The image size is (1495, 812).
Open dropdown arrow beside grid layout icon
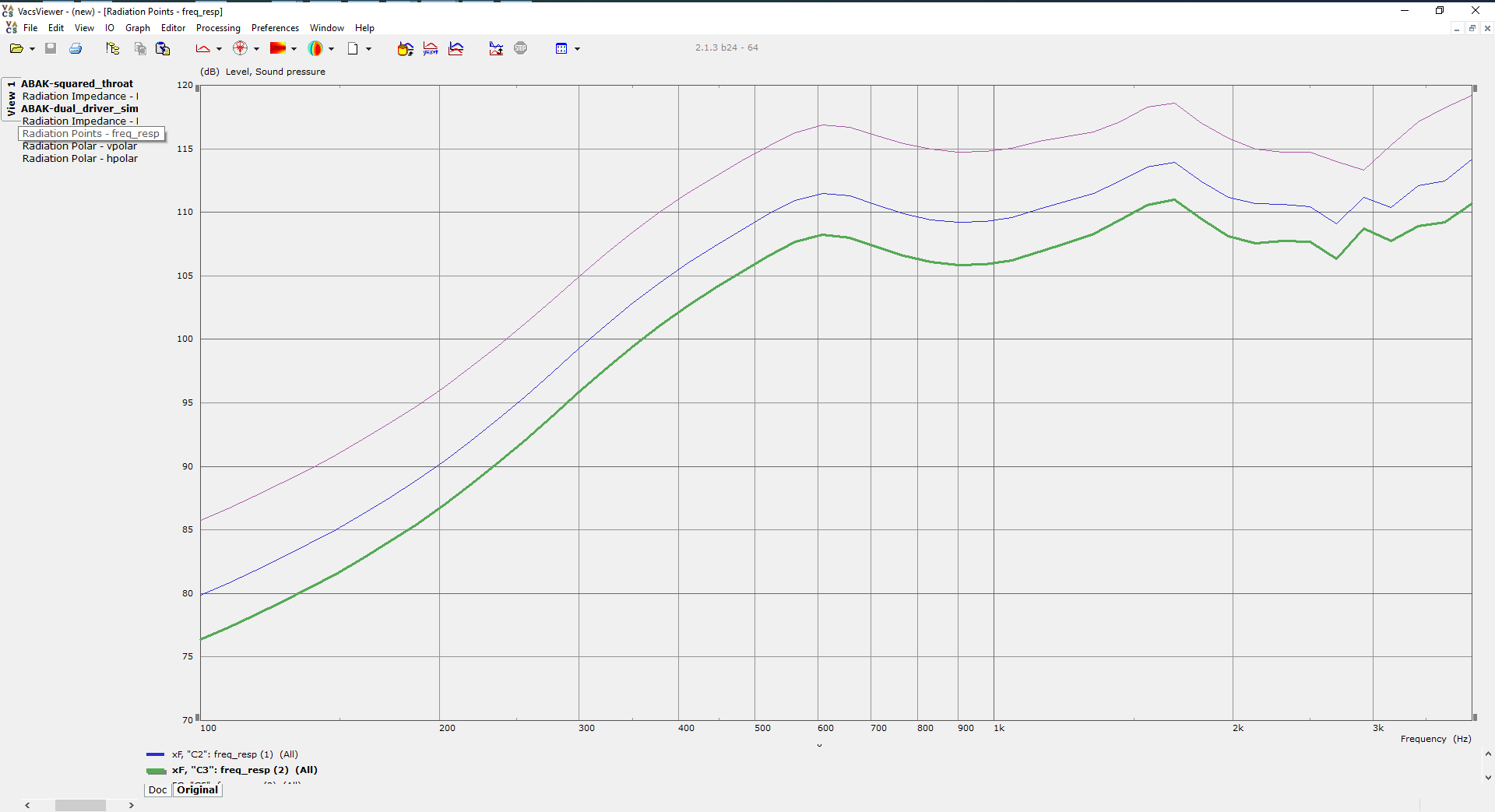[x=577, y=49]
